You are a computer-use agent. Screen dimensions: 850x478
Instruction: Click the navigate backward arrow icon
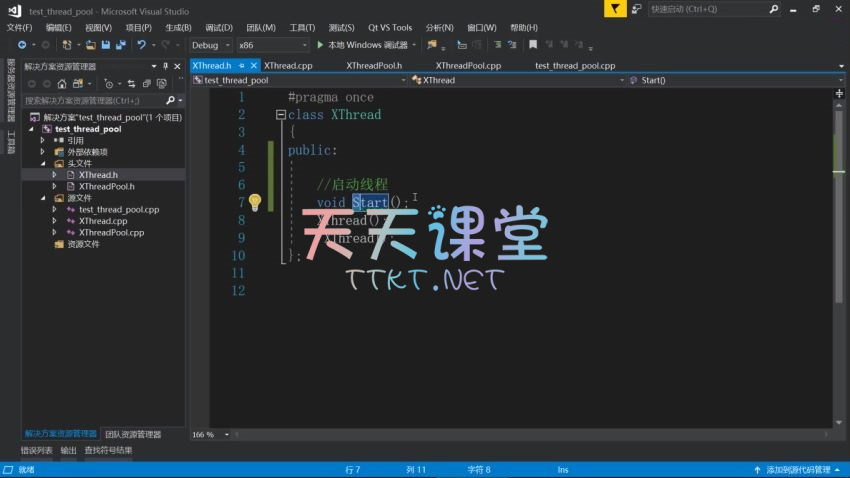point(22,45)
